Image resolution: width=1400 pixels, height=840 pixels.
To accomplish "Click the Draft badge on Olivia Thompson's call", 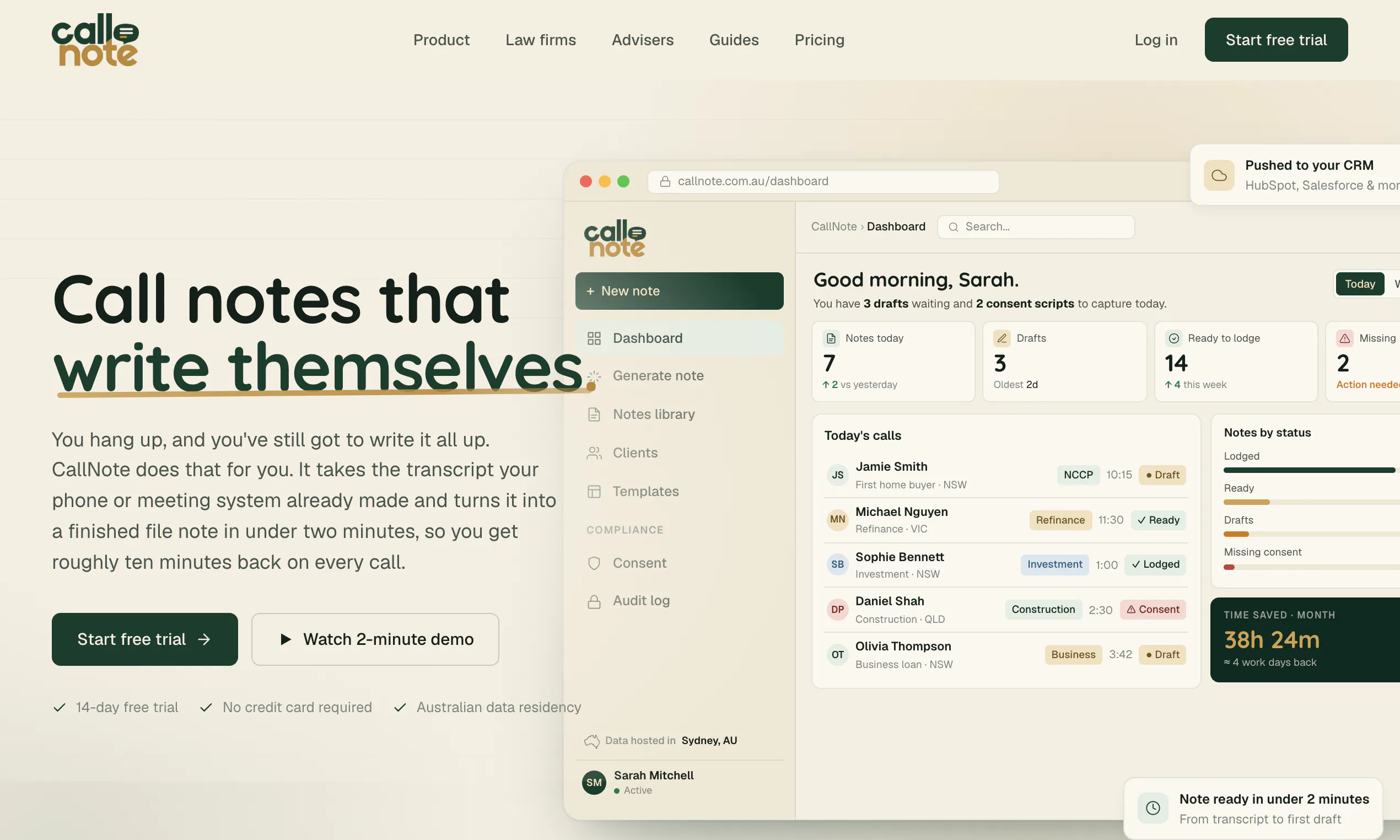I will pyautogui.click(x=1162, y=655).
